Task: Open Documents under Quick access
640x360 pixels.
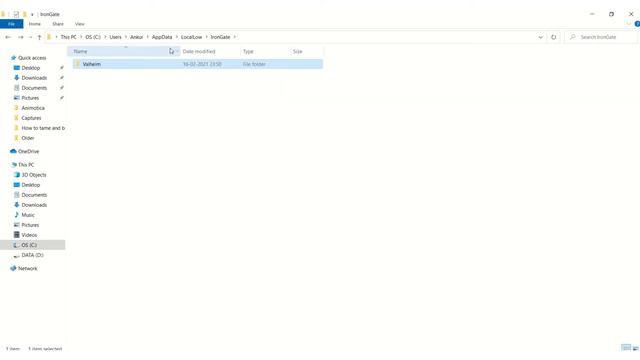Action: [x=34, y=88]
